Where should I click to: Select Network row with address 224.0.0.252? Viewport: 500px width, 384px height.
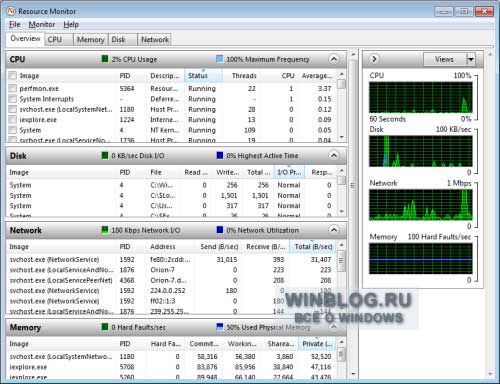point(172,290)
